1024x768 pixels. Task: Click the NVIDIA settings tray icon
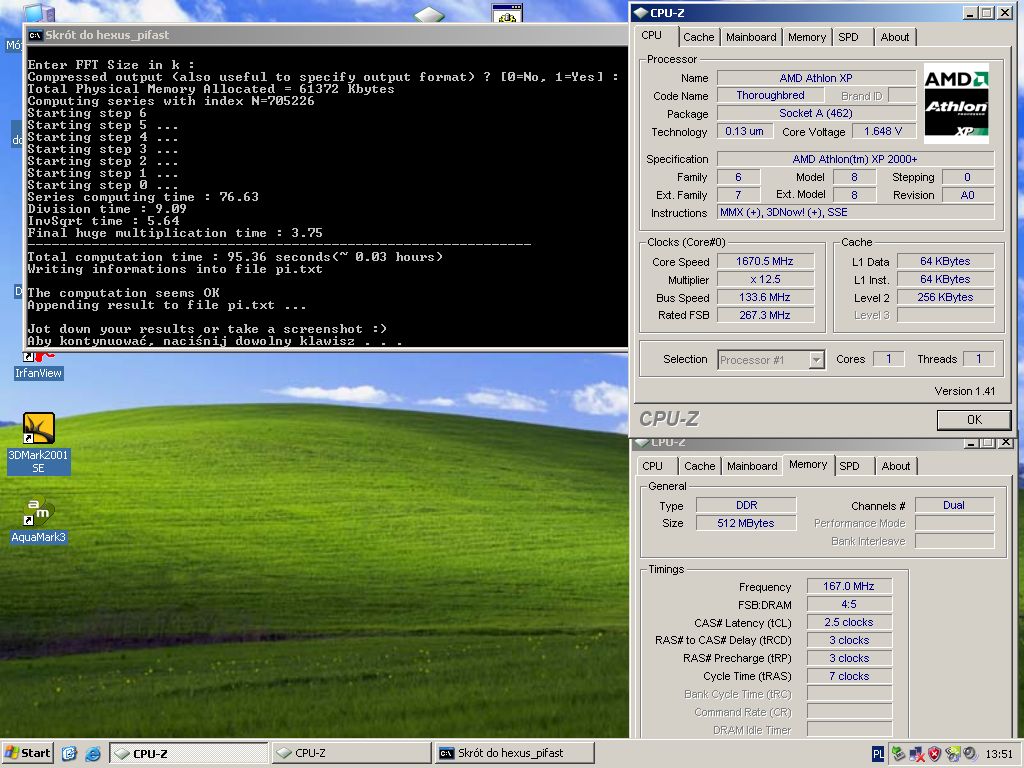(x=953, y=754)
